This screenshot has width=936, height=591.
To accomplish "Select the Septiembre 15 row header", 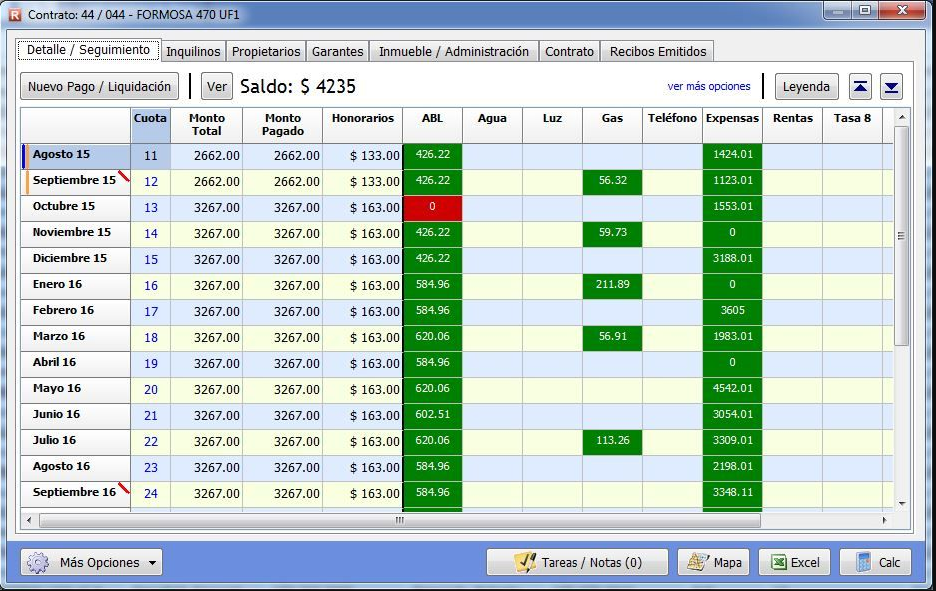I will tap(74, 181).
